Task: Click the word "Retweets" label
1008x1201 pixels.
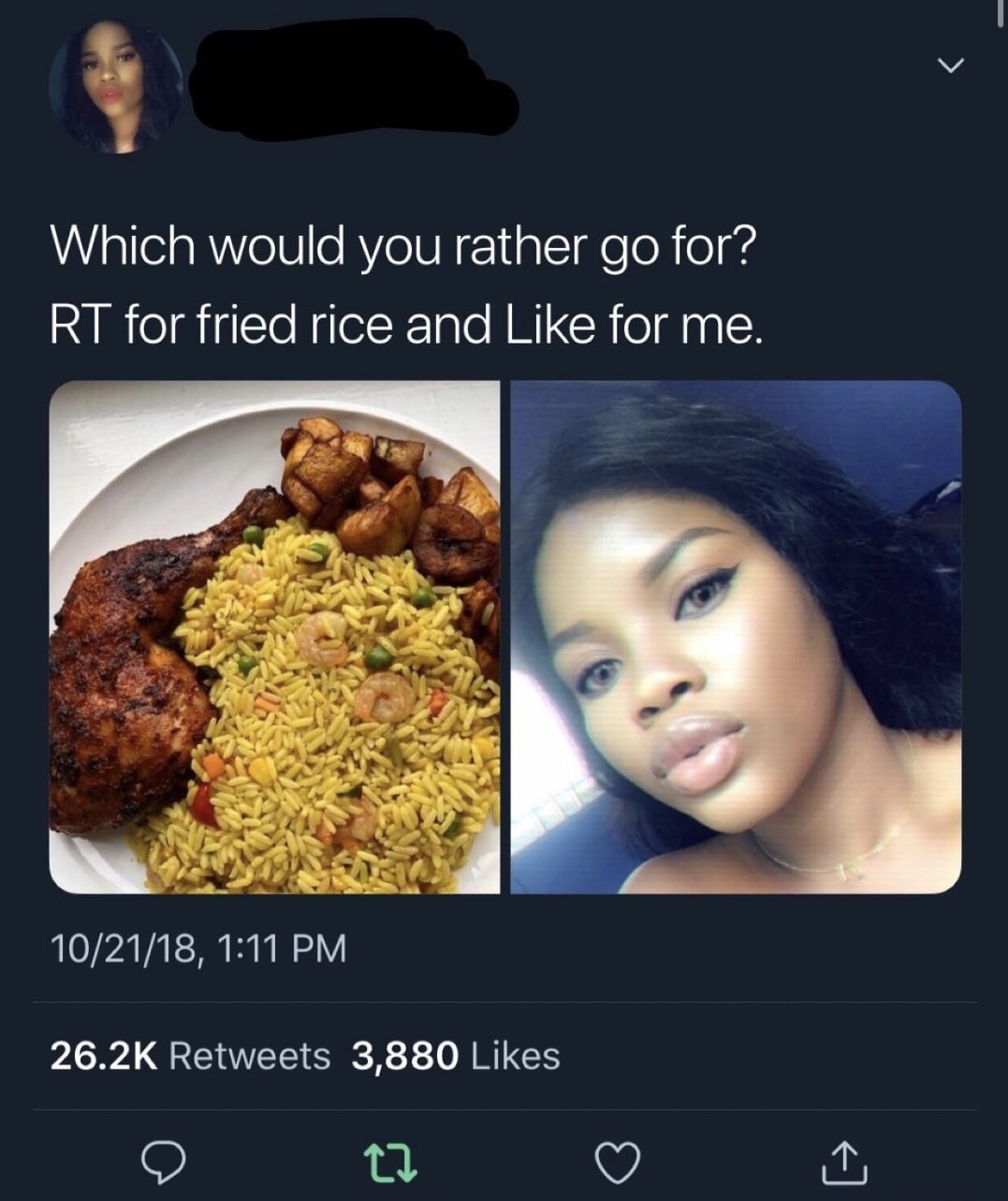Action: pyautogui.click(x=250, y=1056)
